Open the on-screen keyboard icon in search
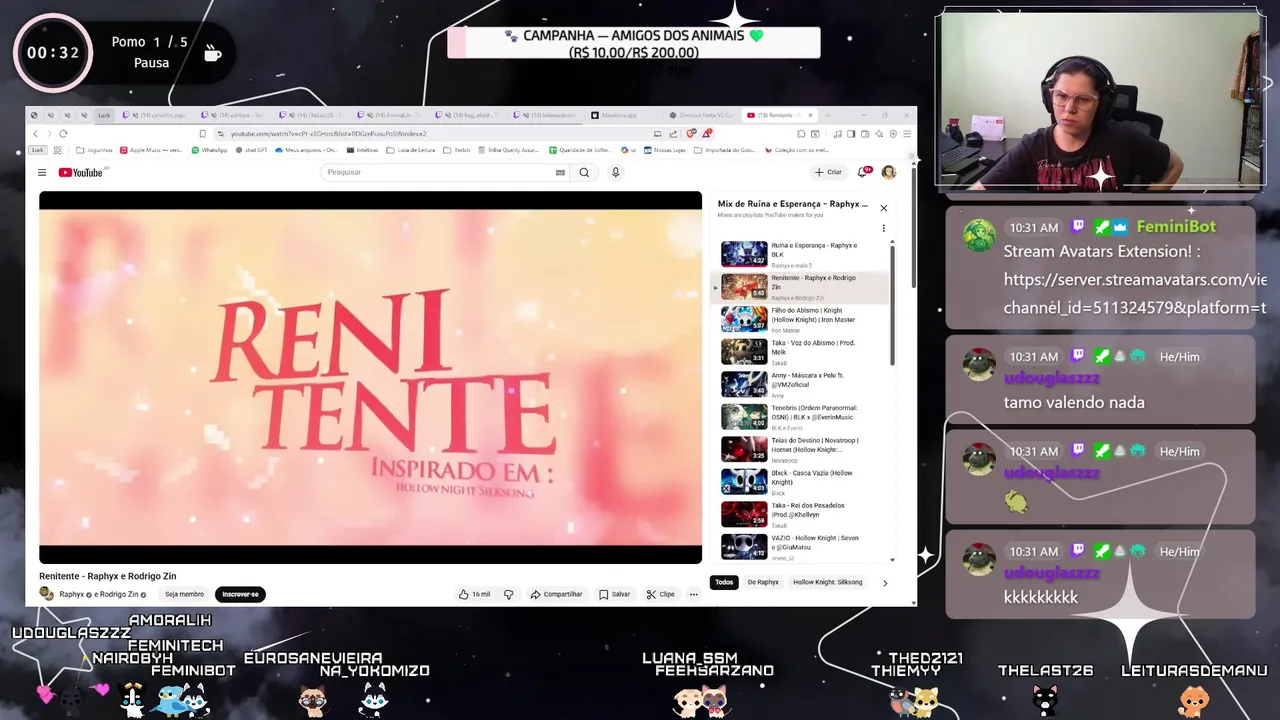The width and height of the screenshot is (1280, 720). pos(560,172)
